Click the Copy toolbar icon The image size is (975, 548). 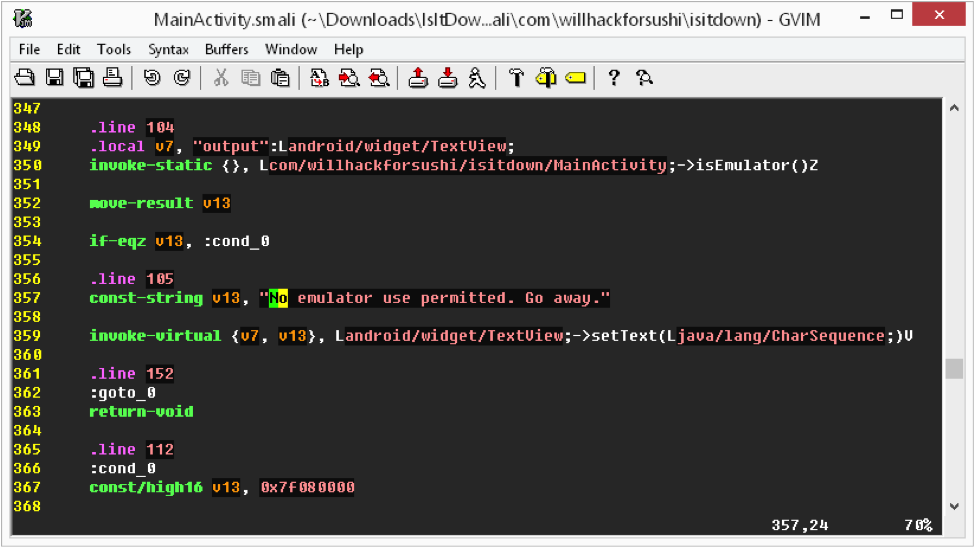point(251,78)
